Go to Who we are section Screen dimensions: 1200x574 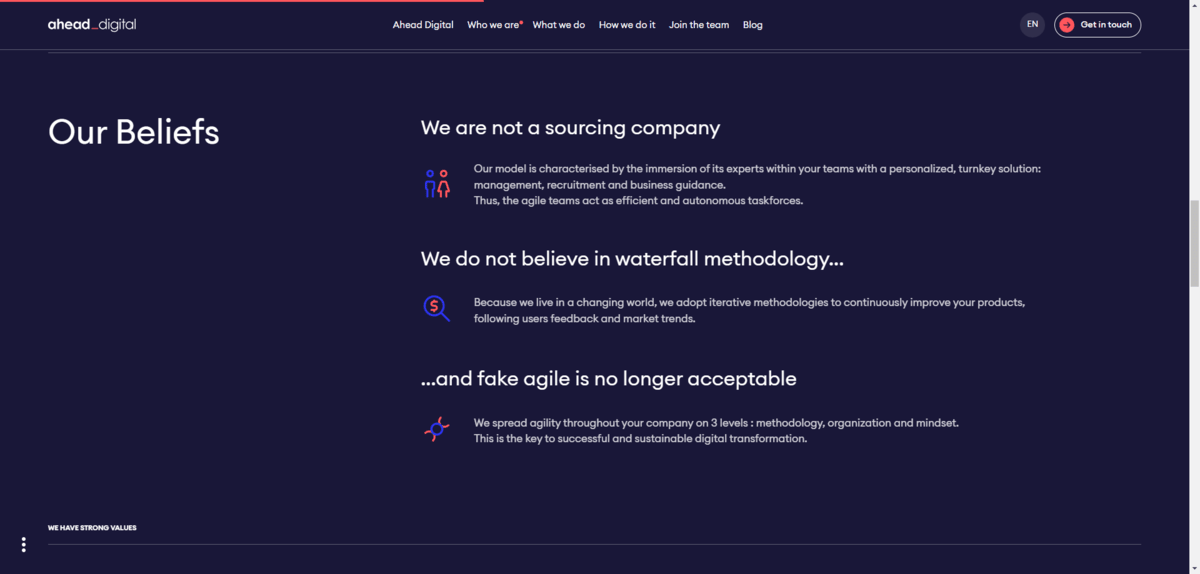point(494,25)
